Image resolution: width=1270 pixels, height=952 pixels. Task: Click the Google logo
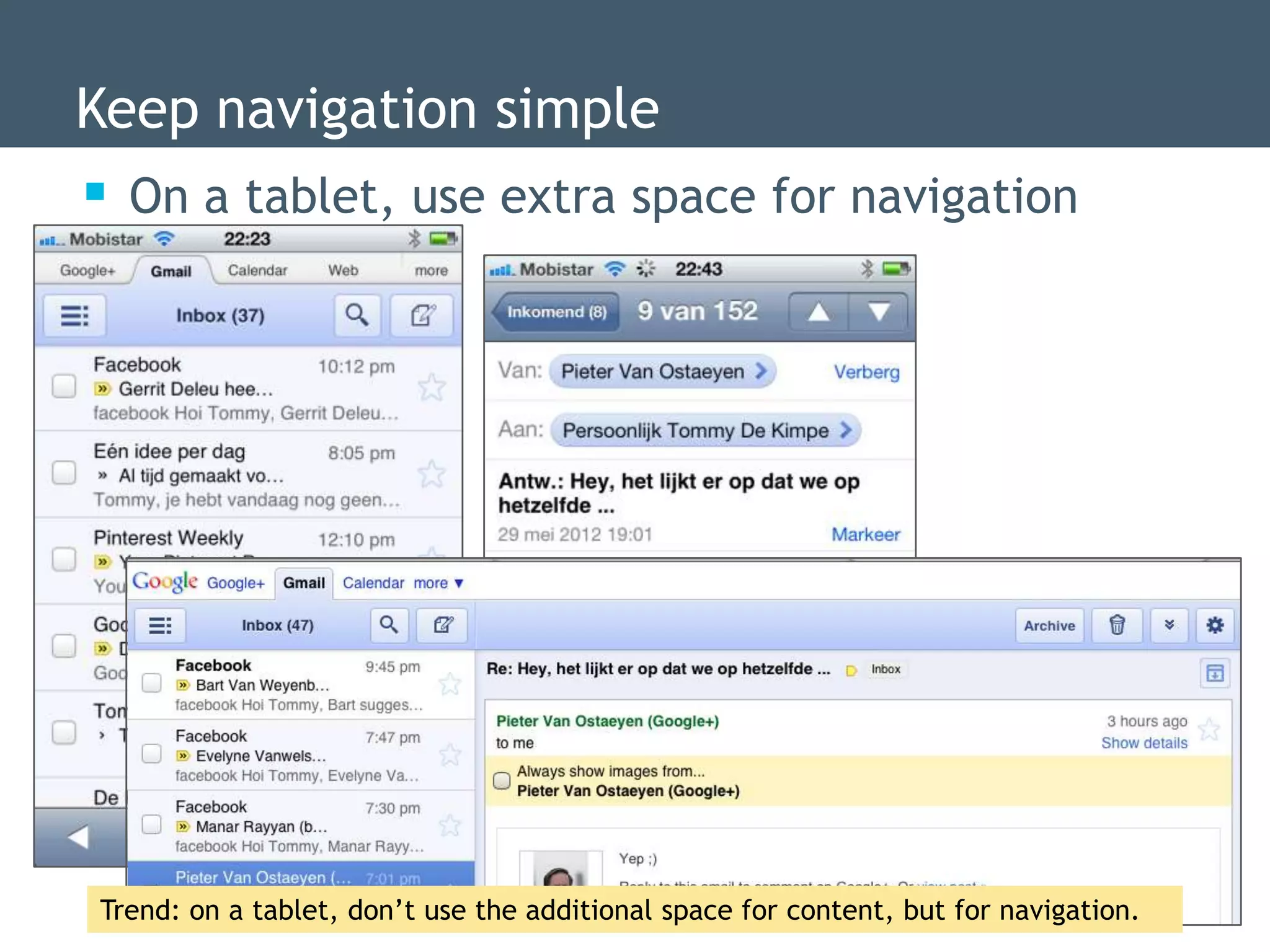(x=165, y=582)
